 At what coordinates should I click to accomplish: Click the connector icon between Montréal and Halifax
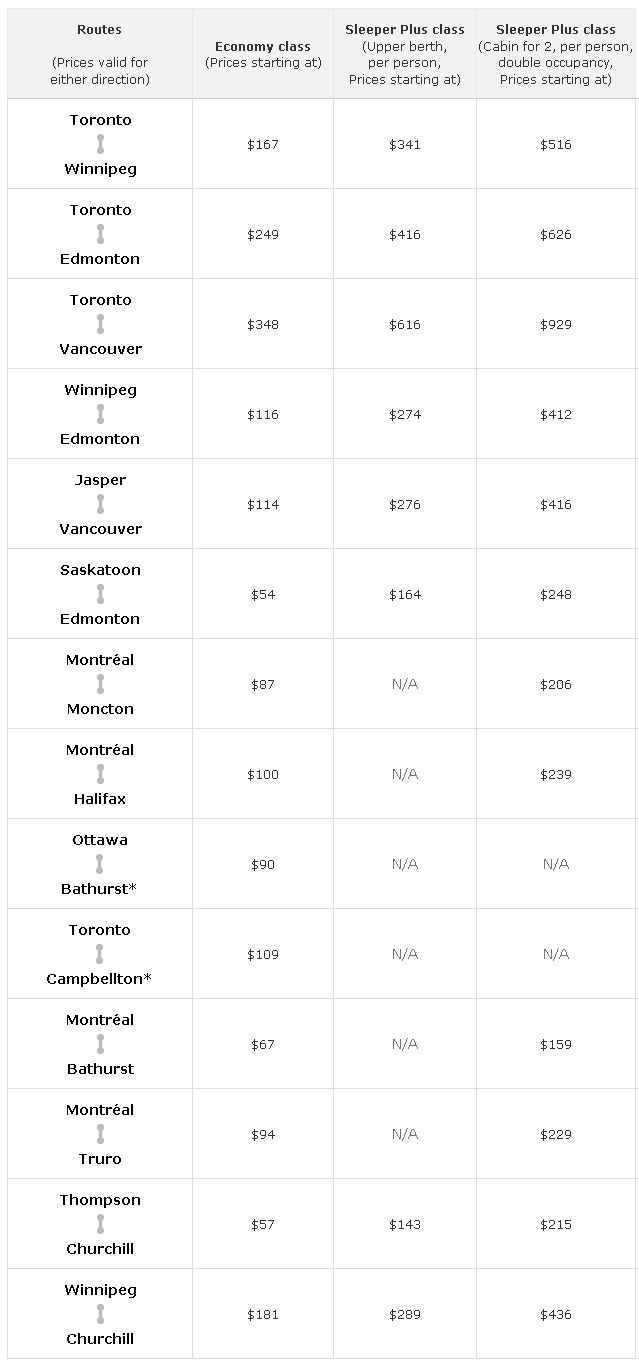[100, 774]
